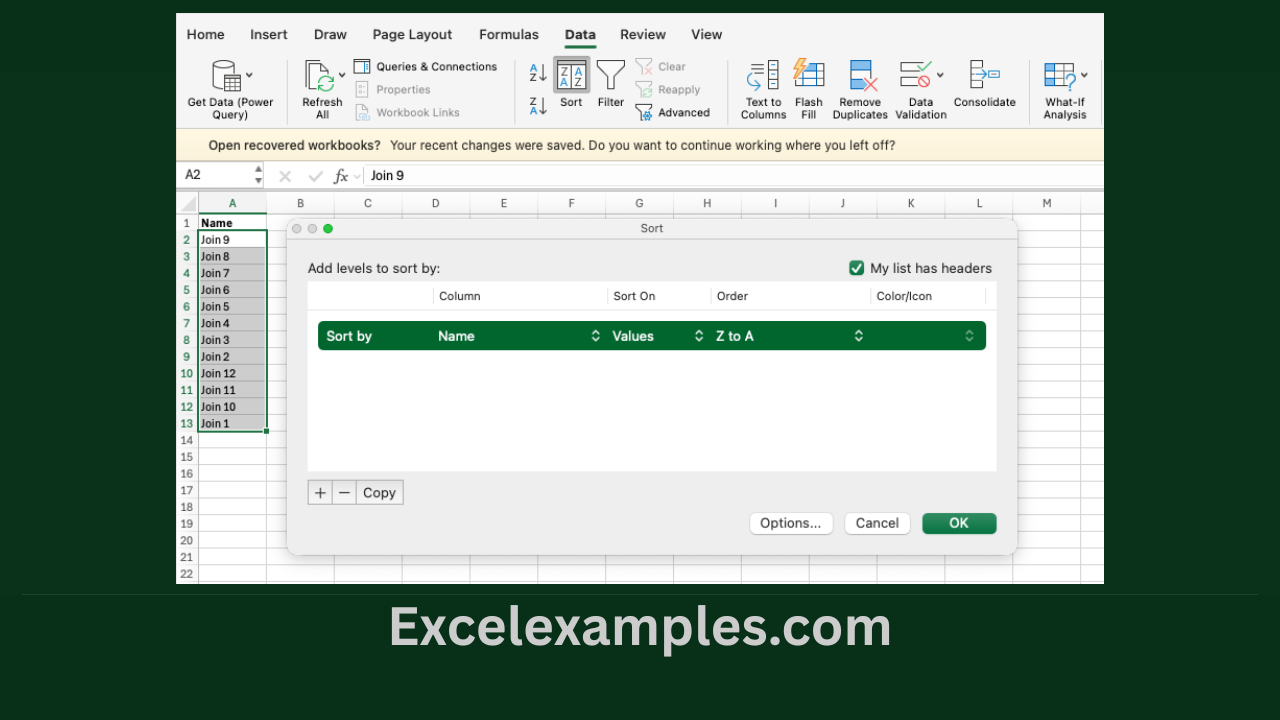The width and height of the screenshot is (1280, 720).
Task: Sort ascending A to Z icon
Action: coord(538,73)
